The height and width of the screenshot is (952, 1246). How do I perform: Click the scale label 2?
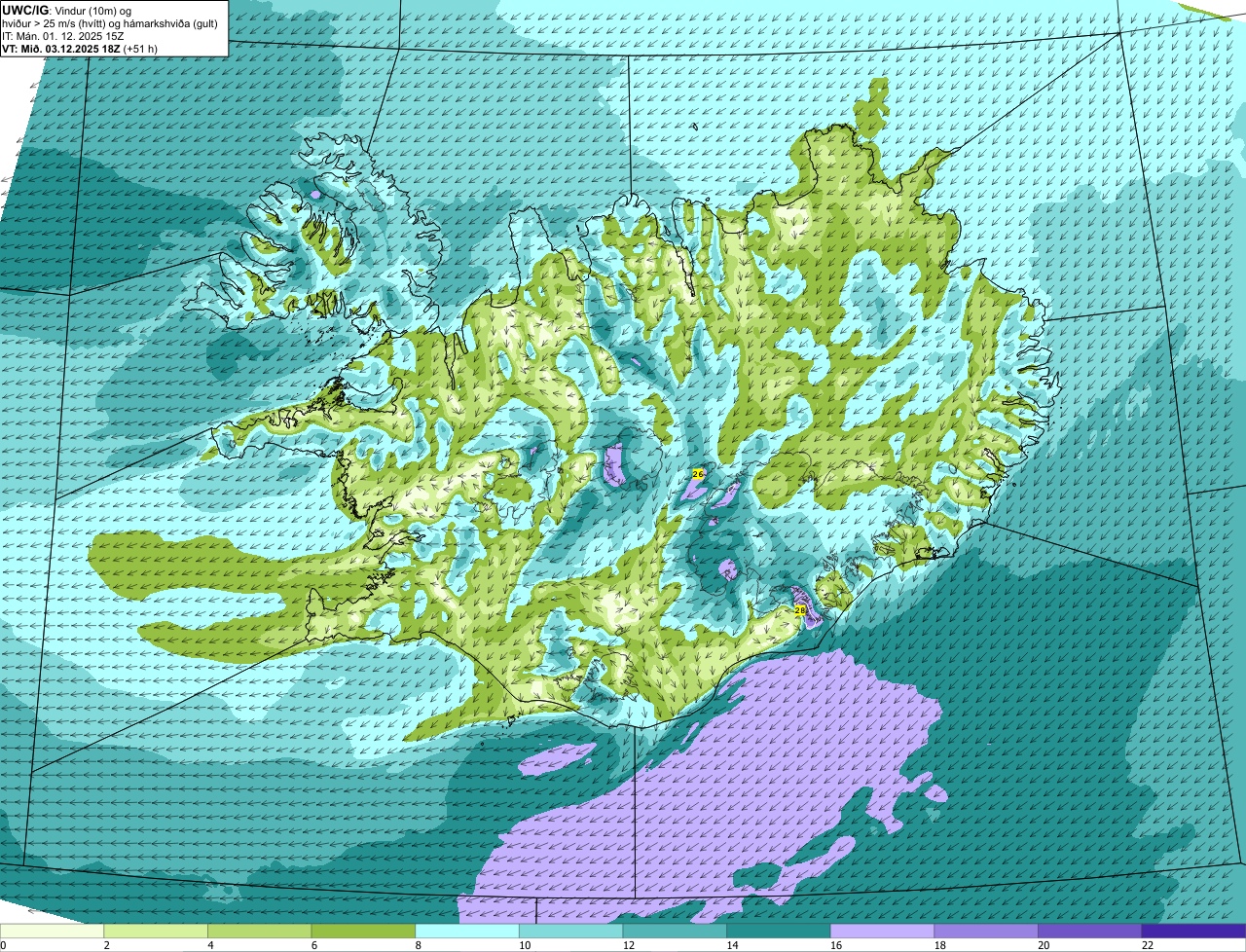click(106, 946)
